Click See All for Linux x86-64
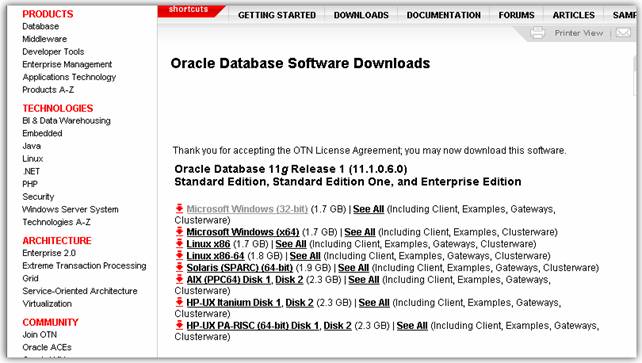This screenshot has width=642, height=363. pos(305,256)
